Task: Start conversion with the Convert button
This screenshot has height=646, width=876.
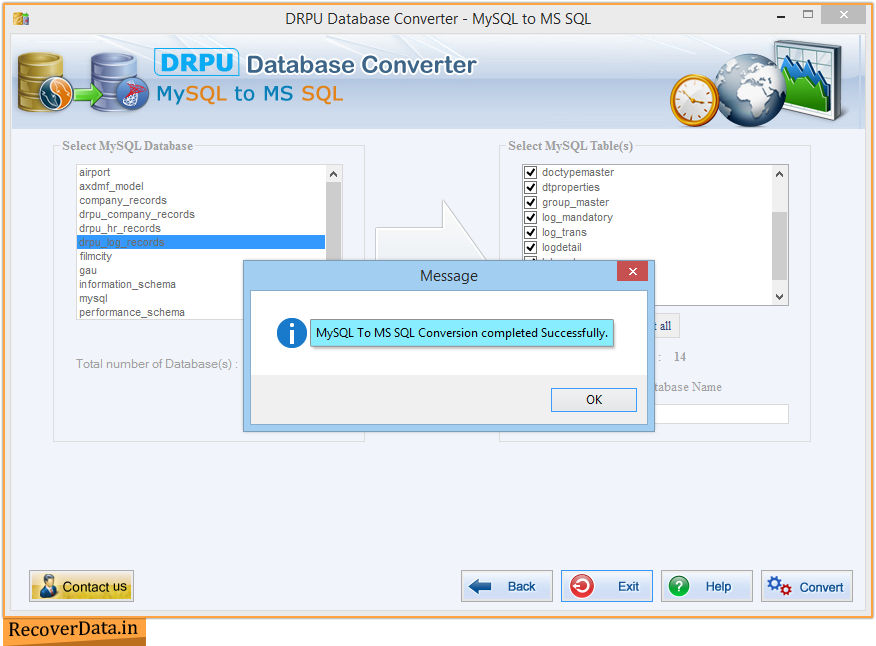Action: click(x=807, y=586)
